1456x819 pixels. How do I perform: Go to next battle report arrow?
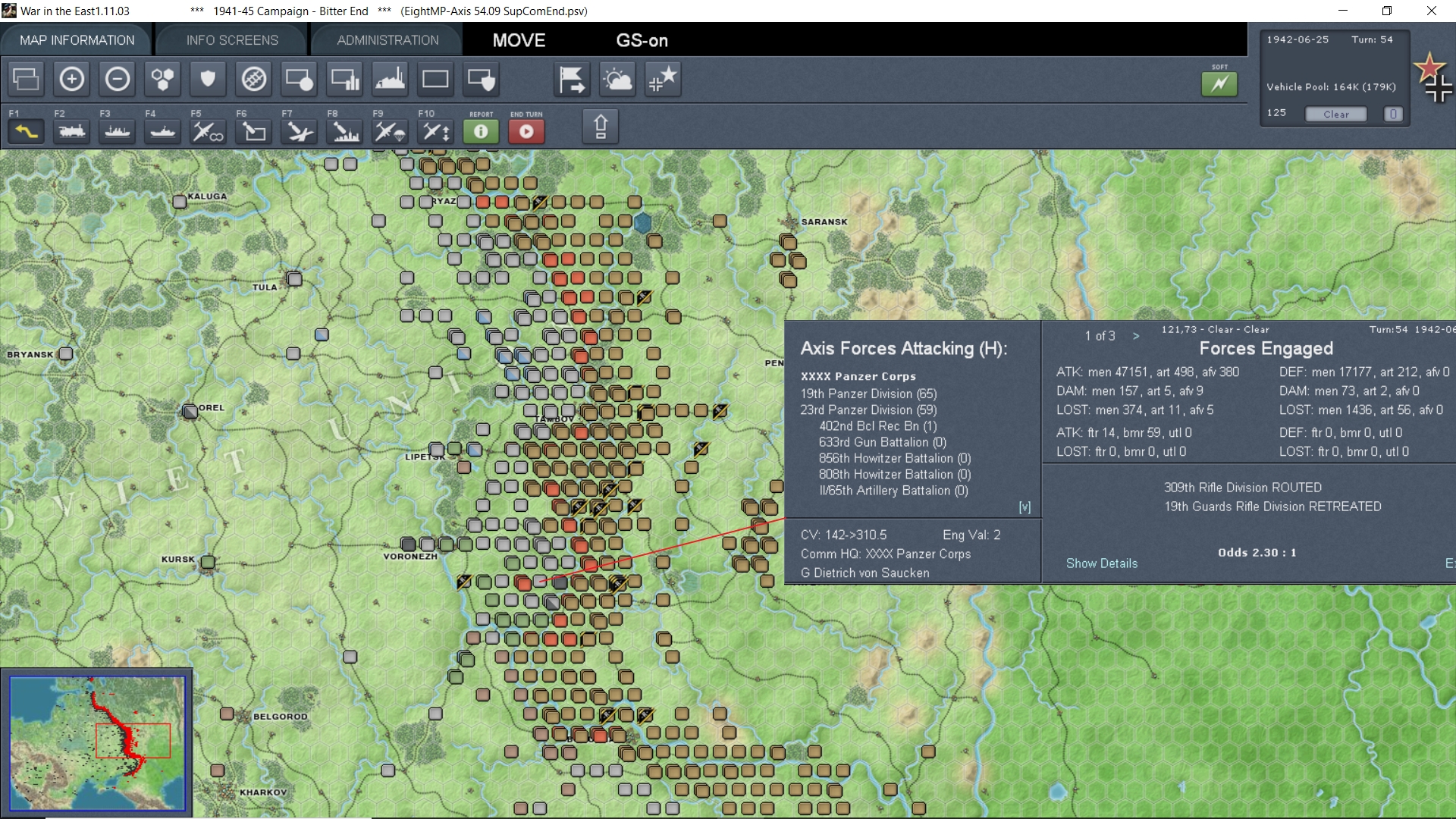1136,336
